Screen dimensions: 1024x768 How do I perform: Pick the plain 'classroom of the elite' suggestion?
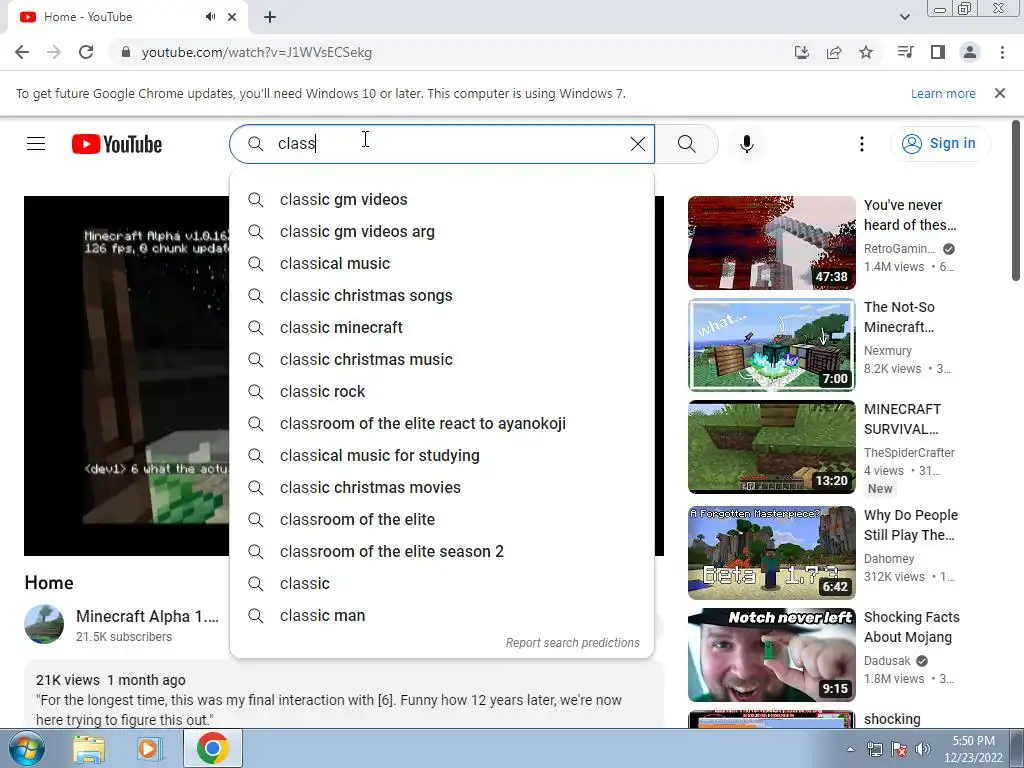point(442,519)
